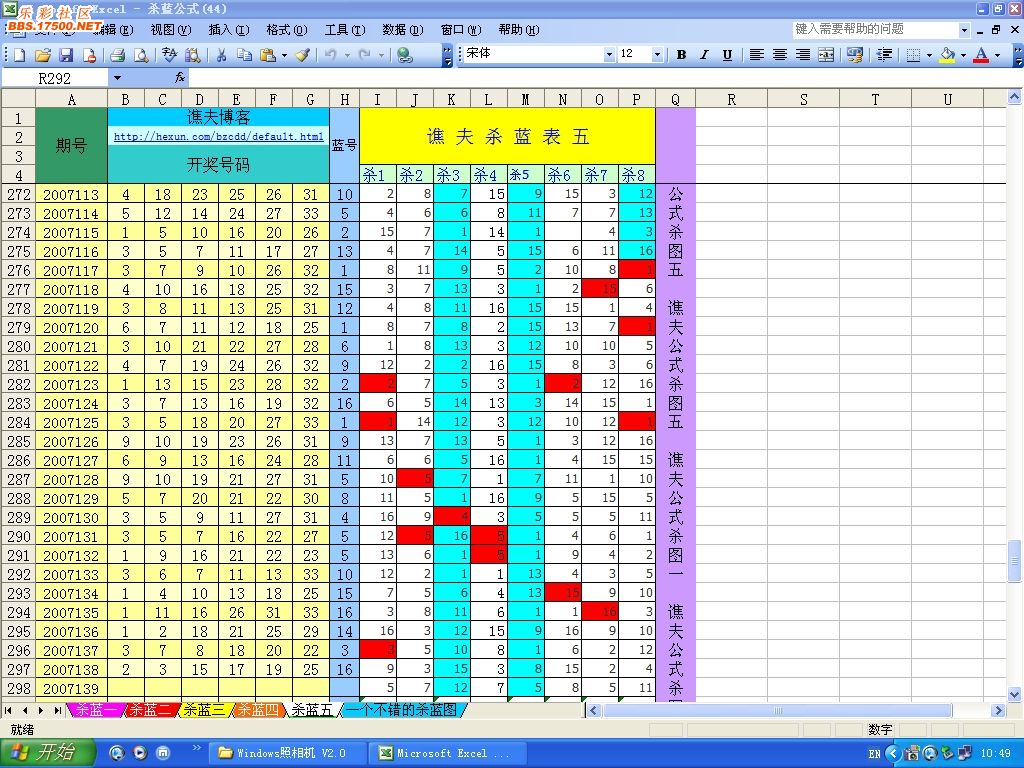Expand the Borders dropdown arrow

coord(929,55)
